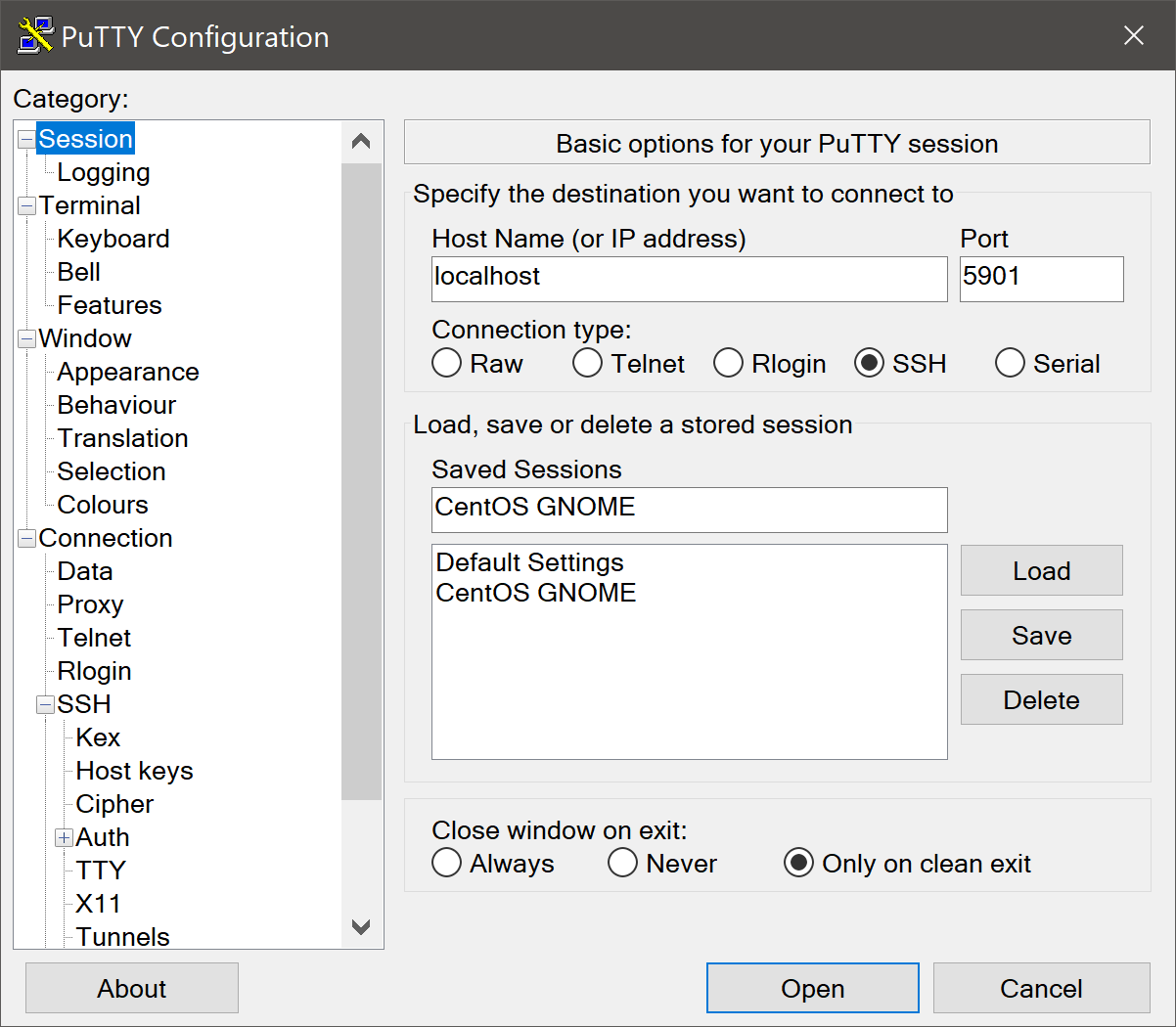The height and width of the screenshot is (1027, 1176).
Task: Open the Data category
Action: [x=85, y=571]
